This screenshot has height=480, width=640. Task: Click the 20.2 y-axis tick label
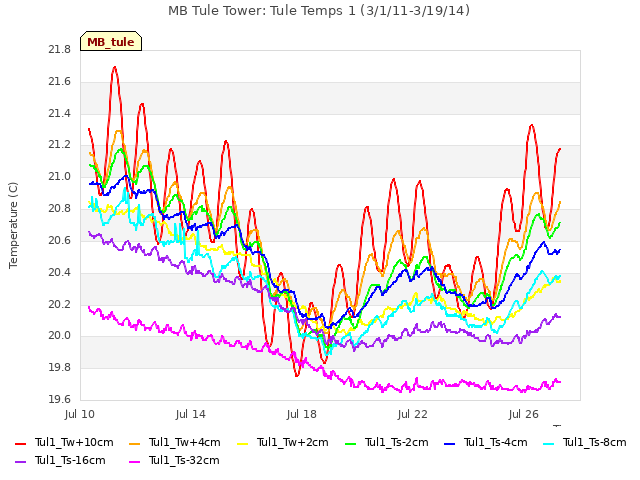(60, 304)
